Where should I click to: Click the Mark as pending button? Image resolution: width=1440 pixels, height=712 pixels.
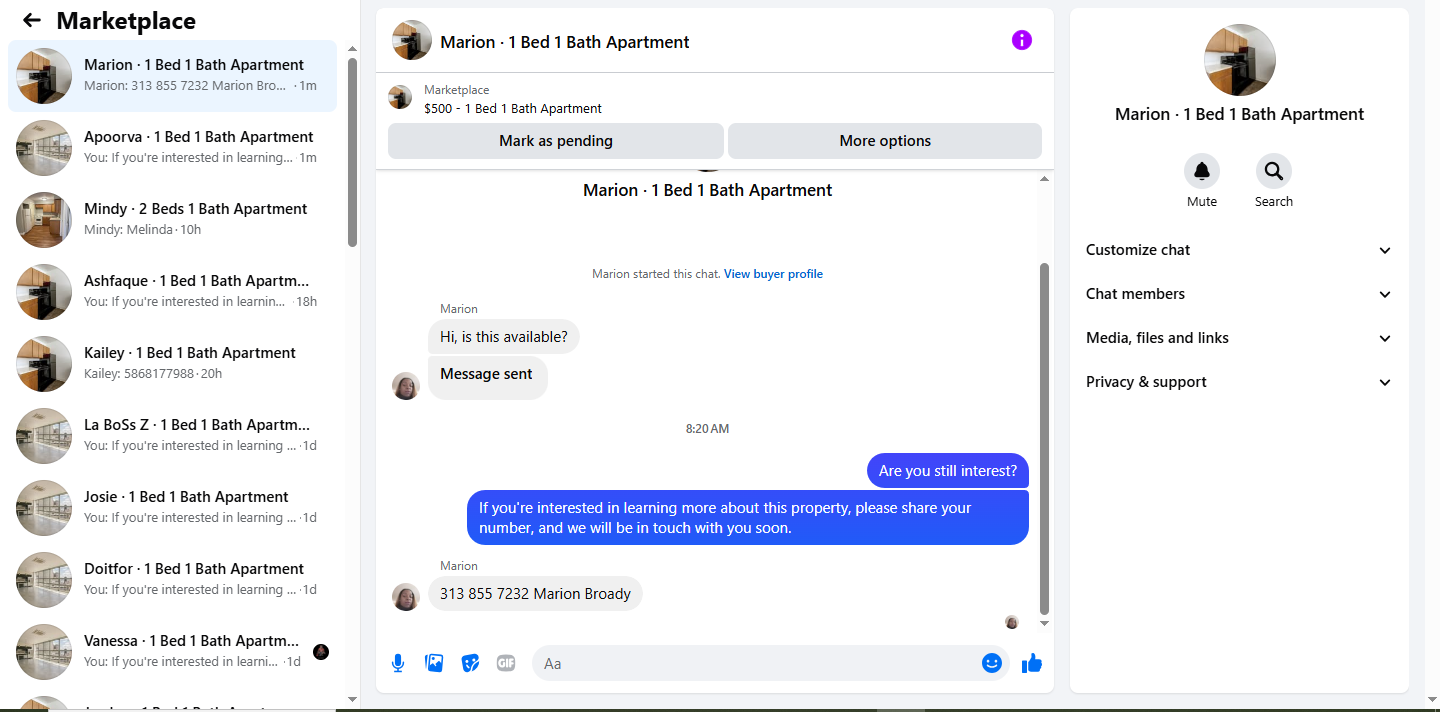556,141
